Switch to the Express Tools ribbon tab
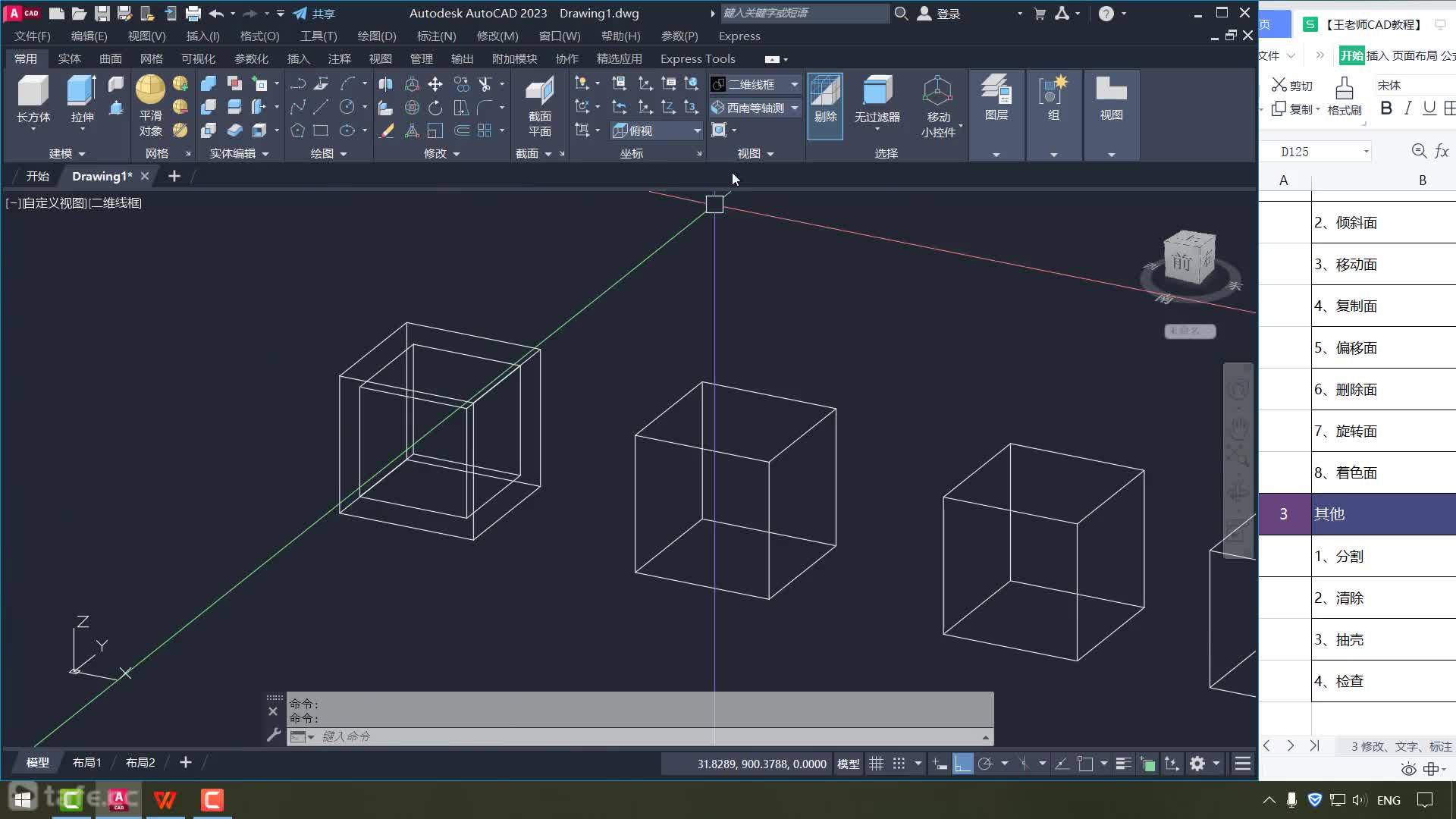Viewport: 1456px width, 819px height. point(698,58)
